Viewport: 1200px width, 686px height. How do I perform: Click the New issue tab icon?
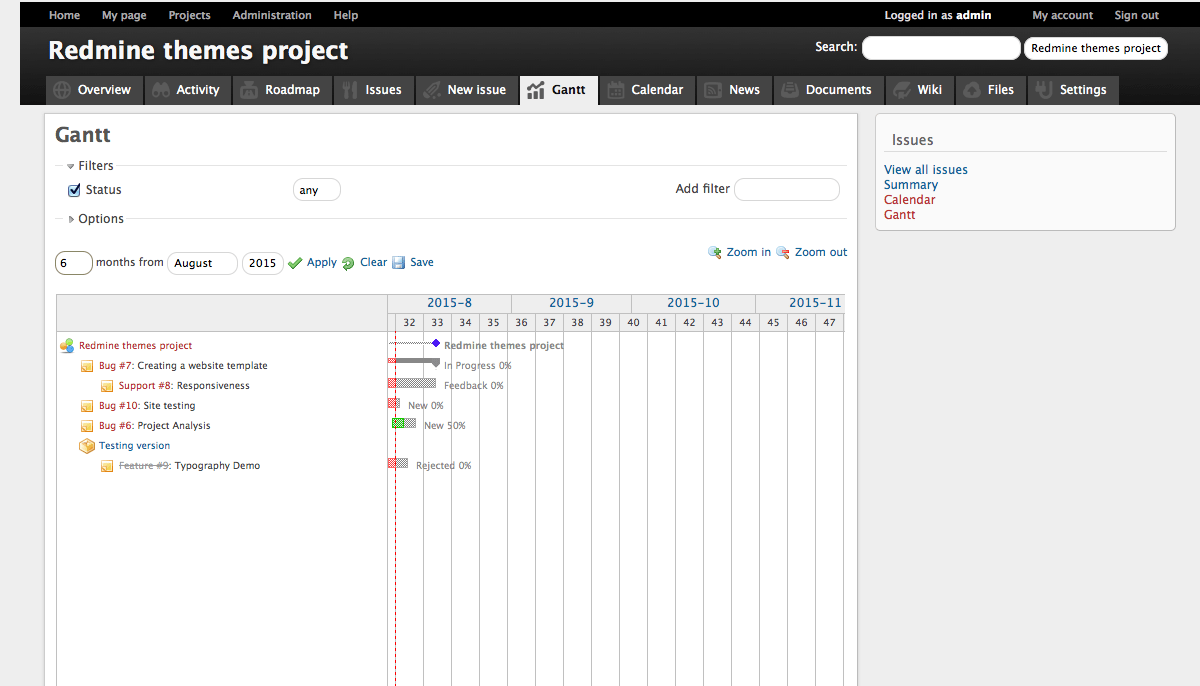coord(432,90)
